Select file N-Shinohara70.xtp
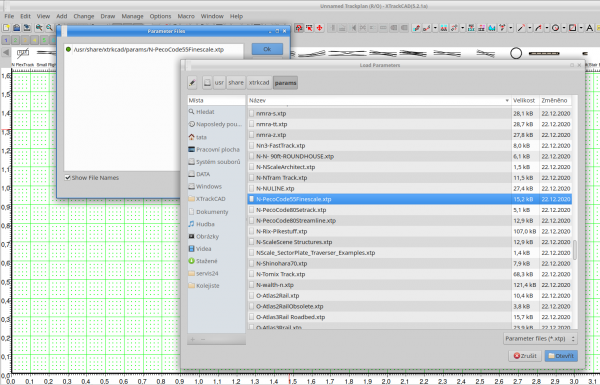 409,263
